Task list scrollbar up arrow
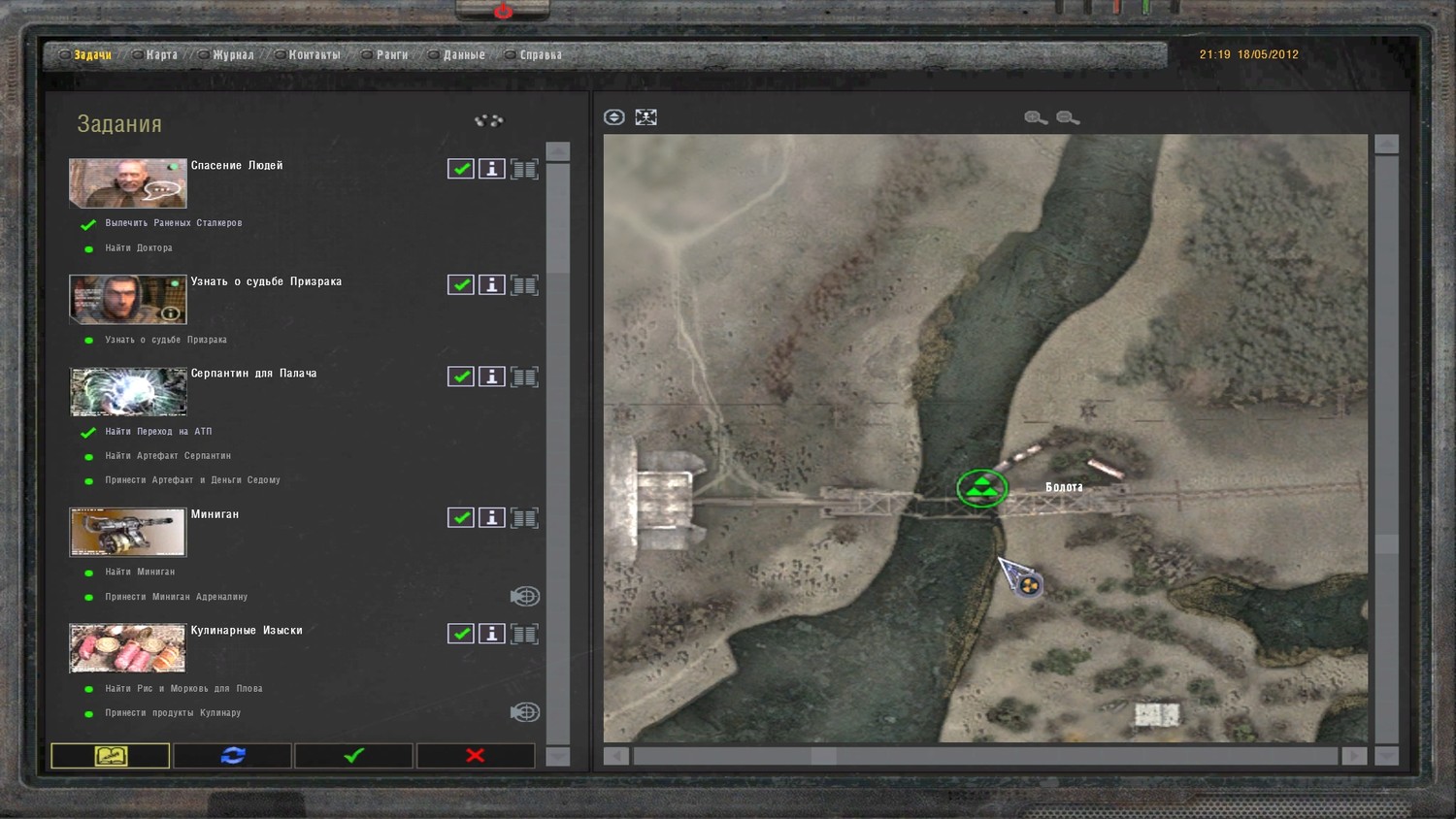The image size is (1456, 819). coord(558,151)
